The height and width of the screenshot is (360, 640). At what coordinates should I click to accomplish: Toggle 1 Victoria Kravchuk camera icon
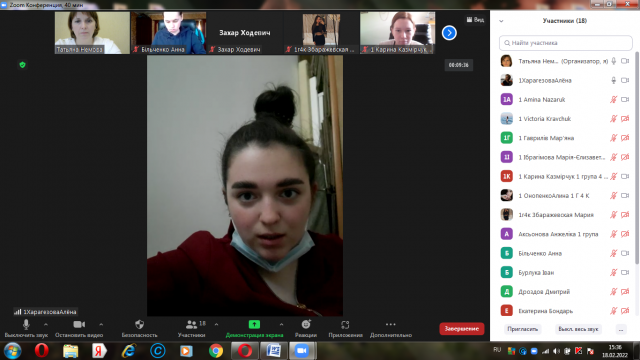[625, 119]
